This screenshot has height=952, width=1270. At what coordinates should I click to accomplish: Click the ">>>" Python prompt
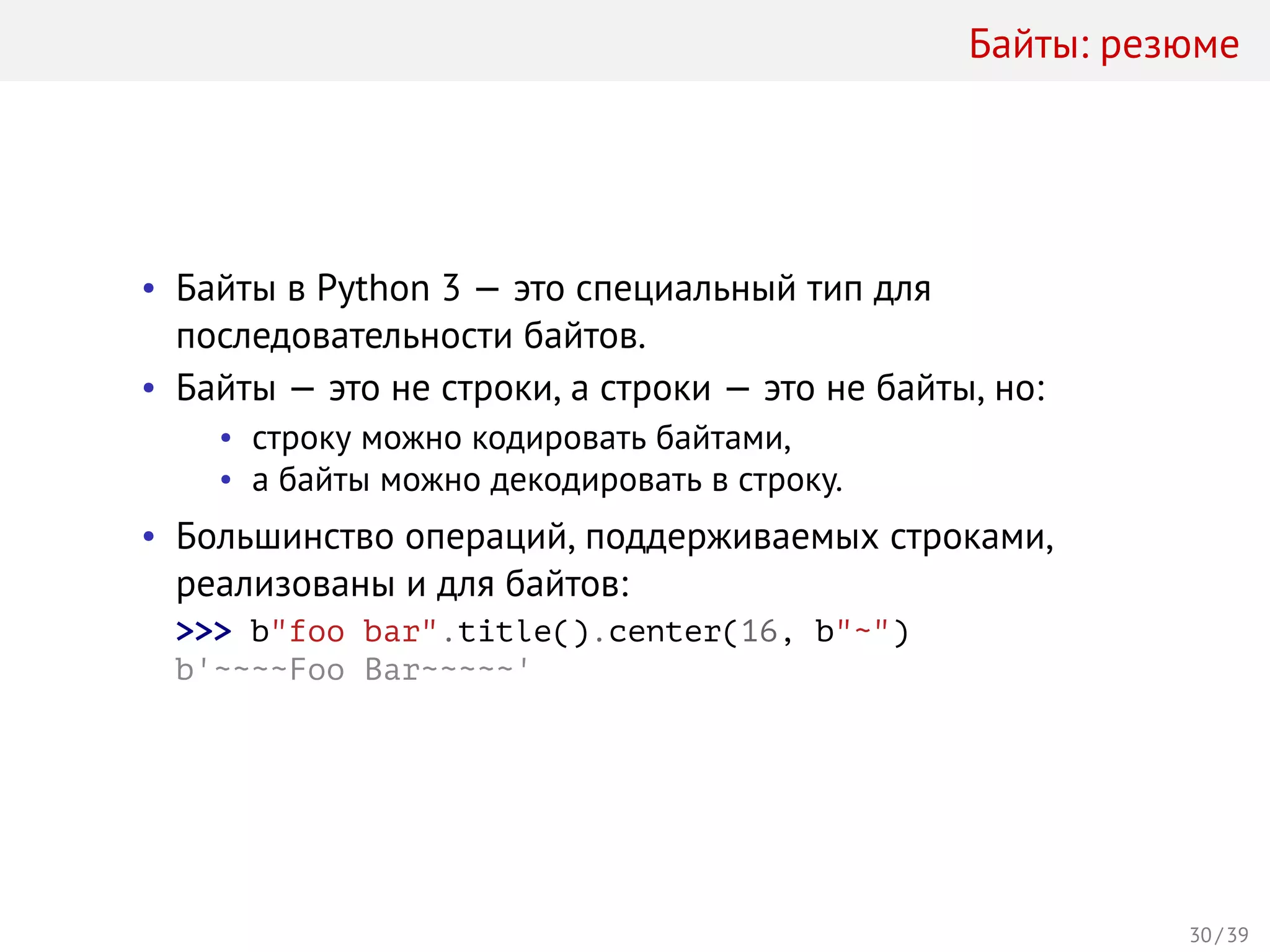click(203, 632)
